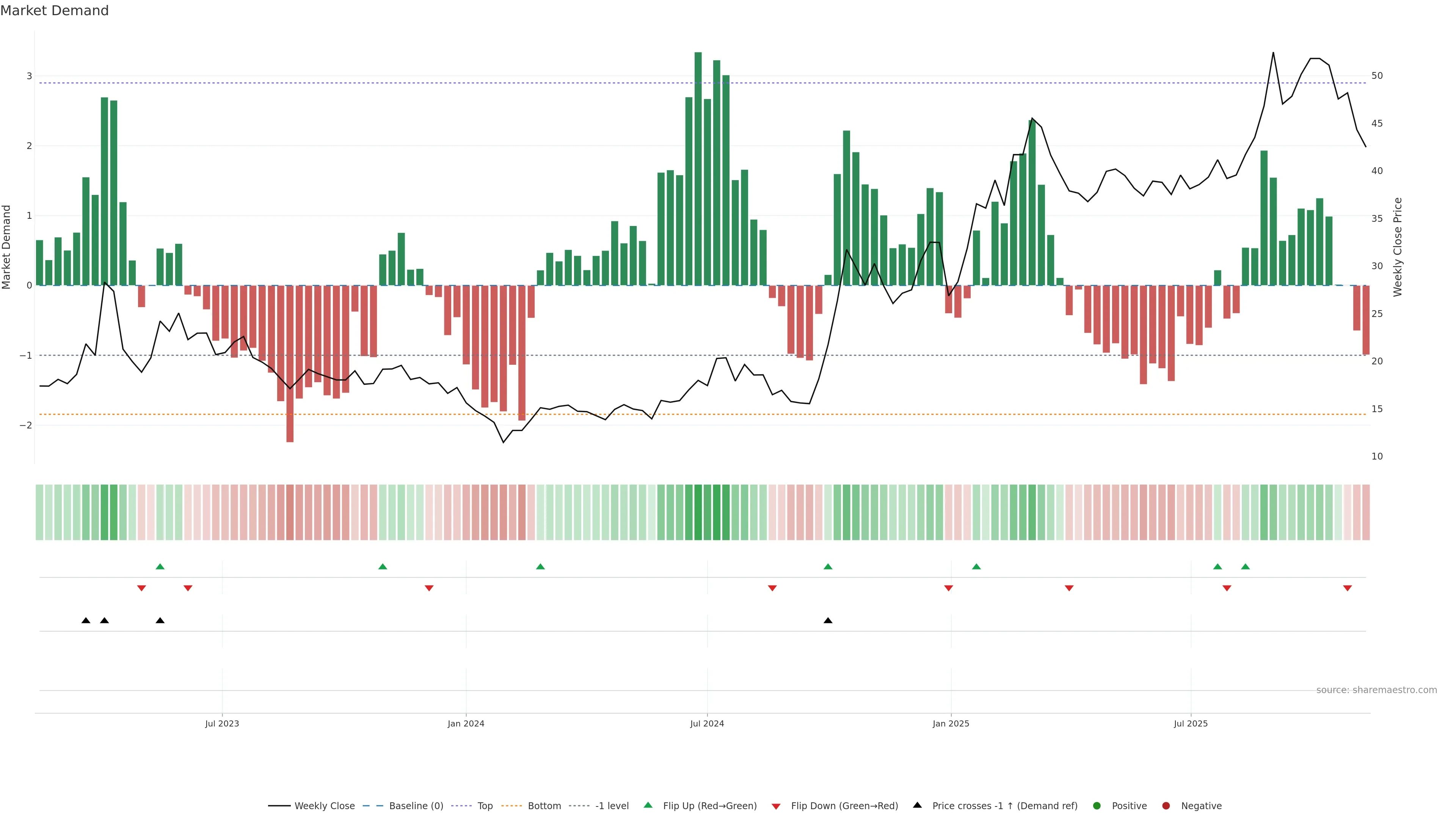The image size is (1456, 819).
Task: Click green Positive dot in legend
Action: 1097,806
